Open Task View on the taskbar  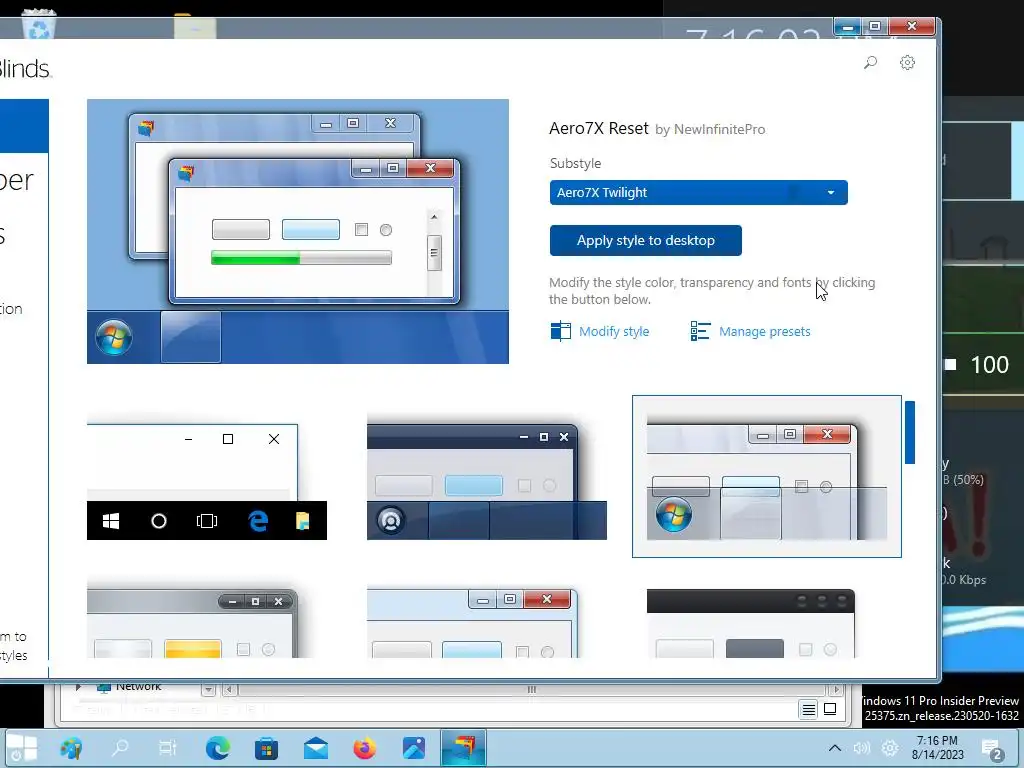168,748
